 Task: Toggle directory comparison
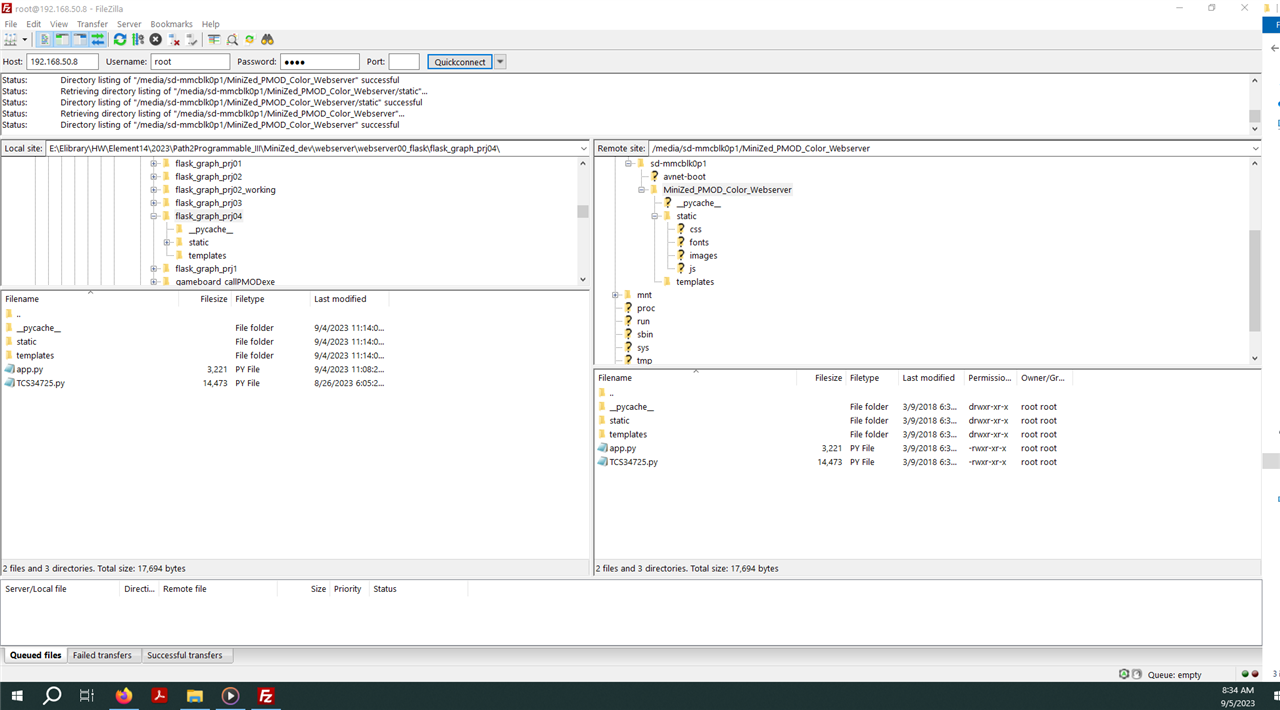pyautogui.click(x=232, y=40)
